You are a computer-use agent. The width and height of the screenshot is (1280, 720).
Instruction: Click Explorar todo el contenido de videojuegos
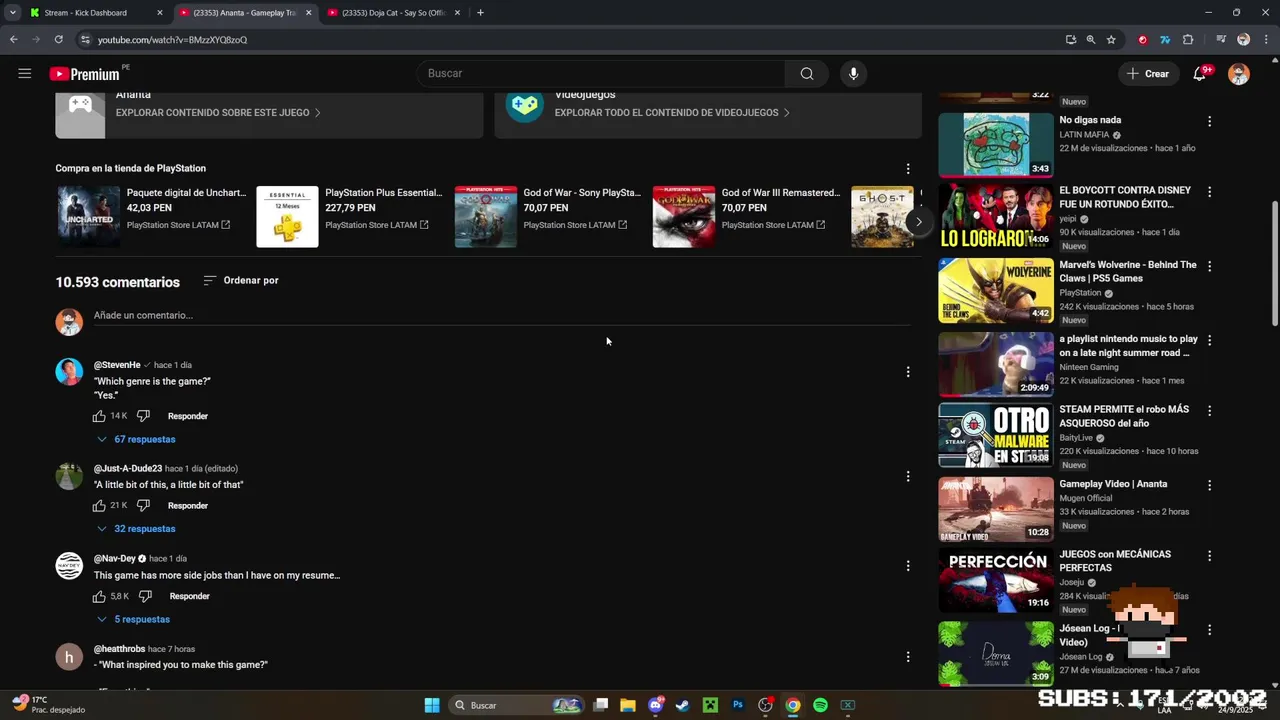(672, 113)
